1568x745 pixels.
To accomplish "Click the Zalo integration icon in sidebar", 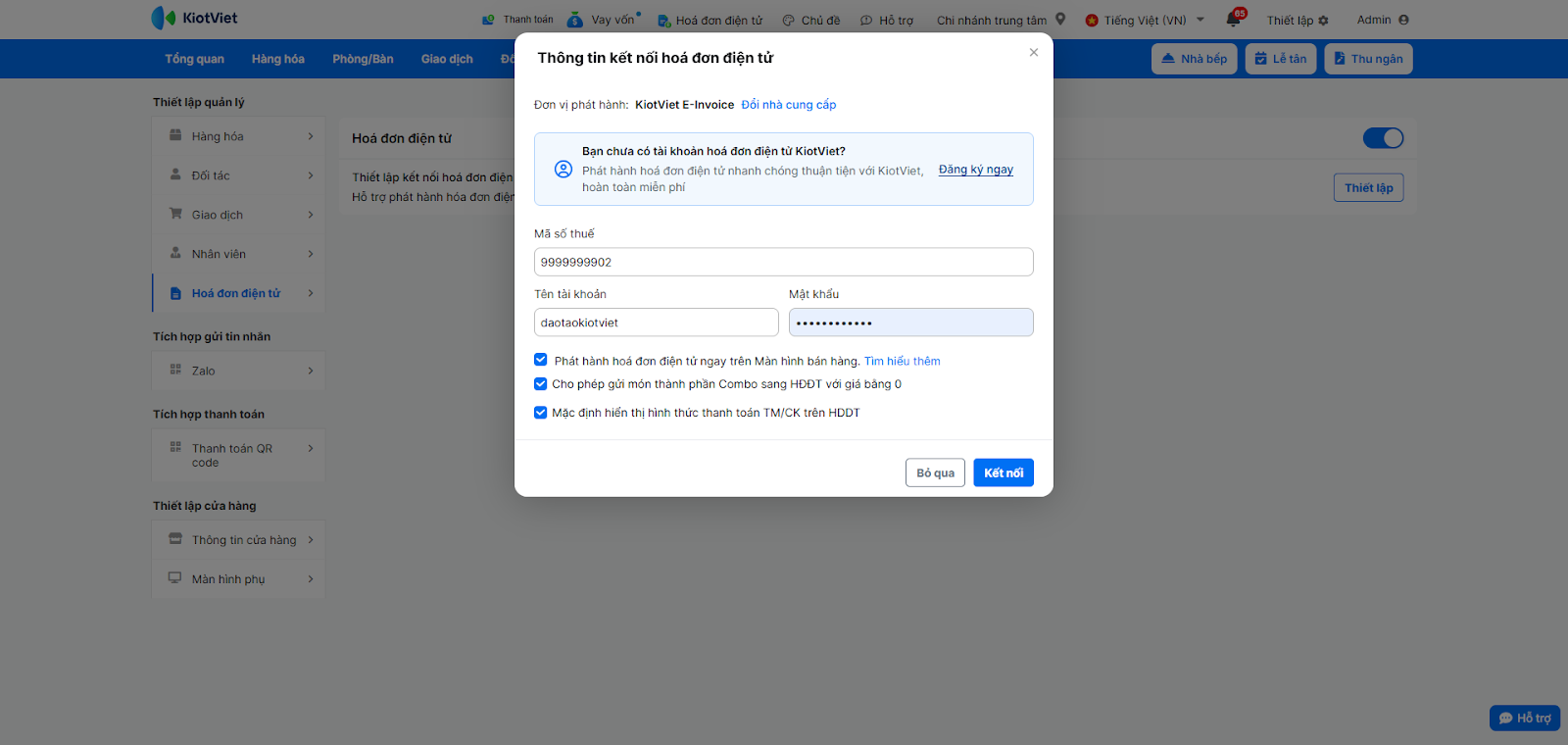I will coord(175,370).
